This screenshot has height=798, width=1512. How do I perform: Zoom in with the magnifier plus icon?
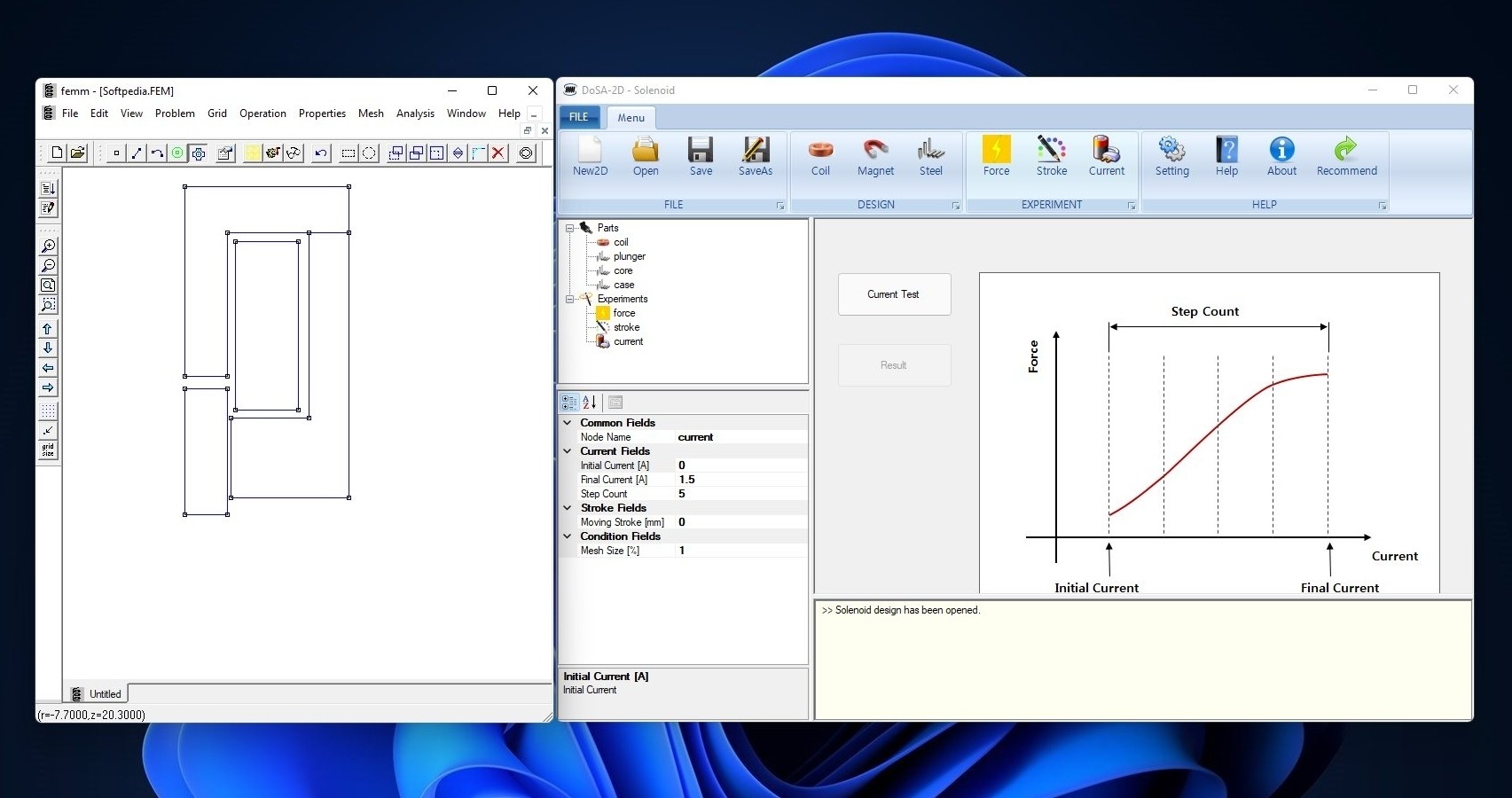[x=48, y=246]
